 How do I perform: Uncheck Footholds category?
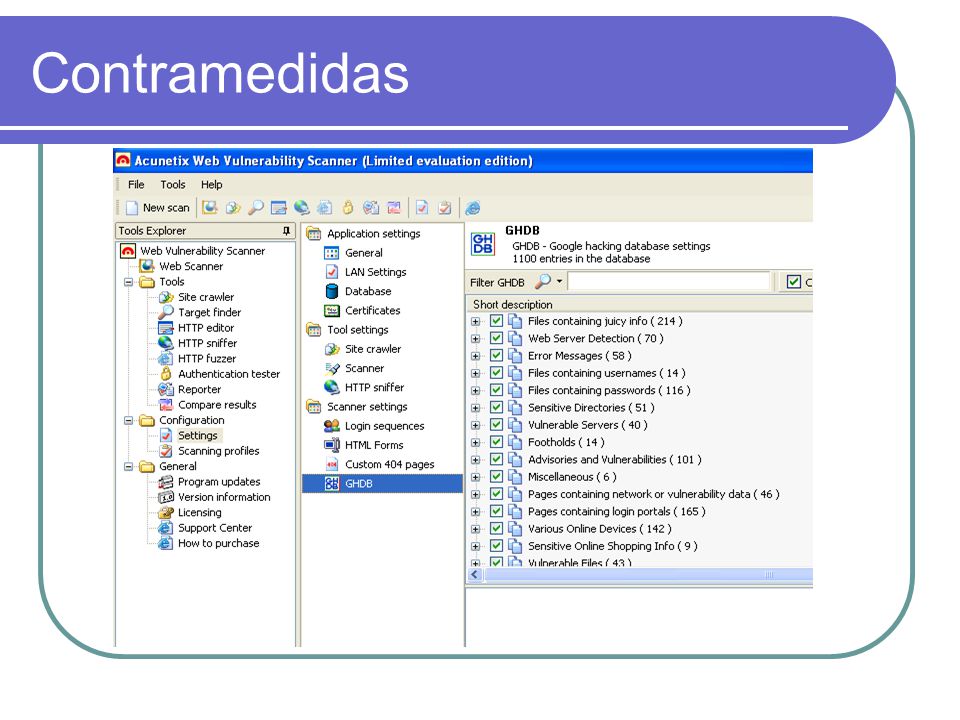497,442
